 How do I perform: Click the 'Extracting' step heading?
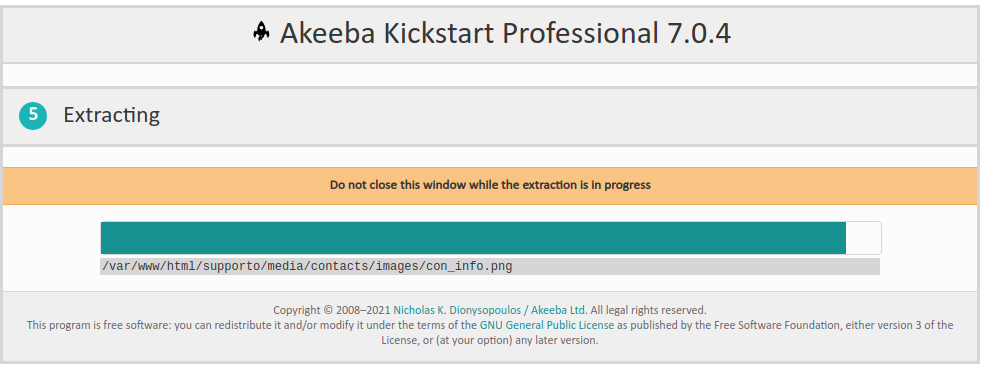(x=111, y=115)
